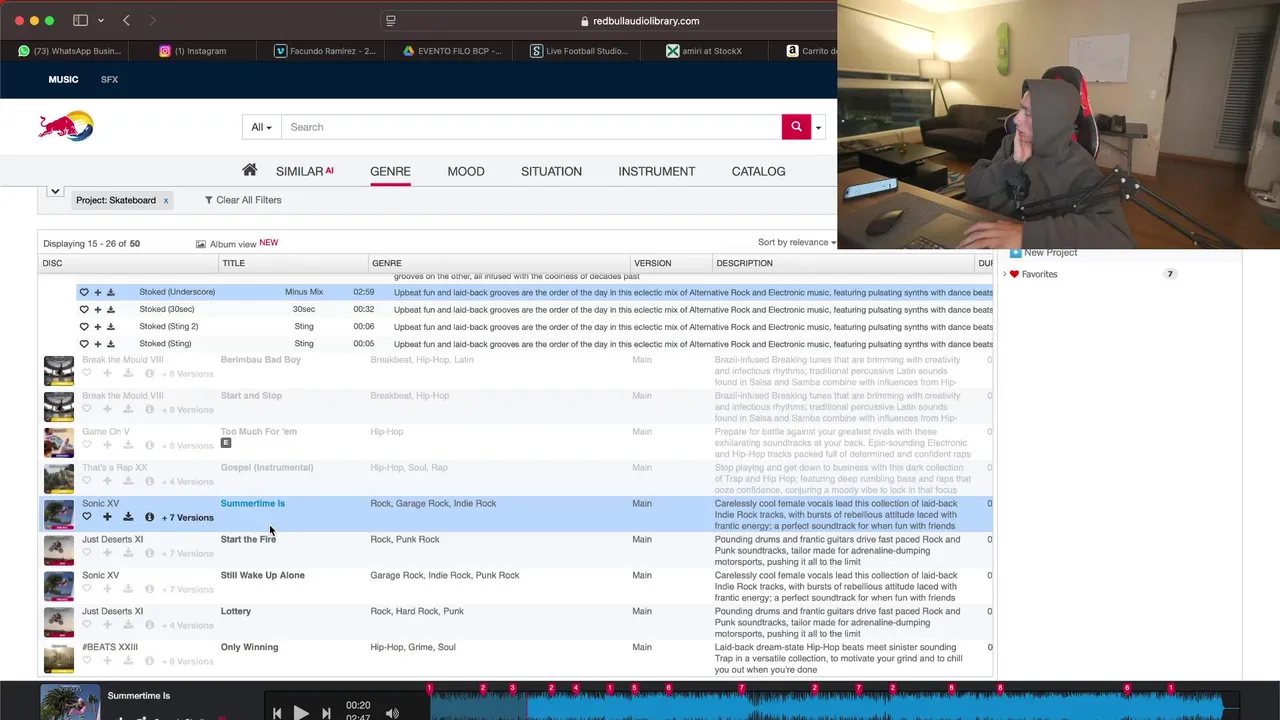Favorite the Start the Fire track

pyautogui.click(x=87, y=553)
